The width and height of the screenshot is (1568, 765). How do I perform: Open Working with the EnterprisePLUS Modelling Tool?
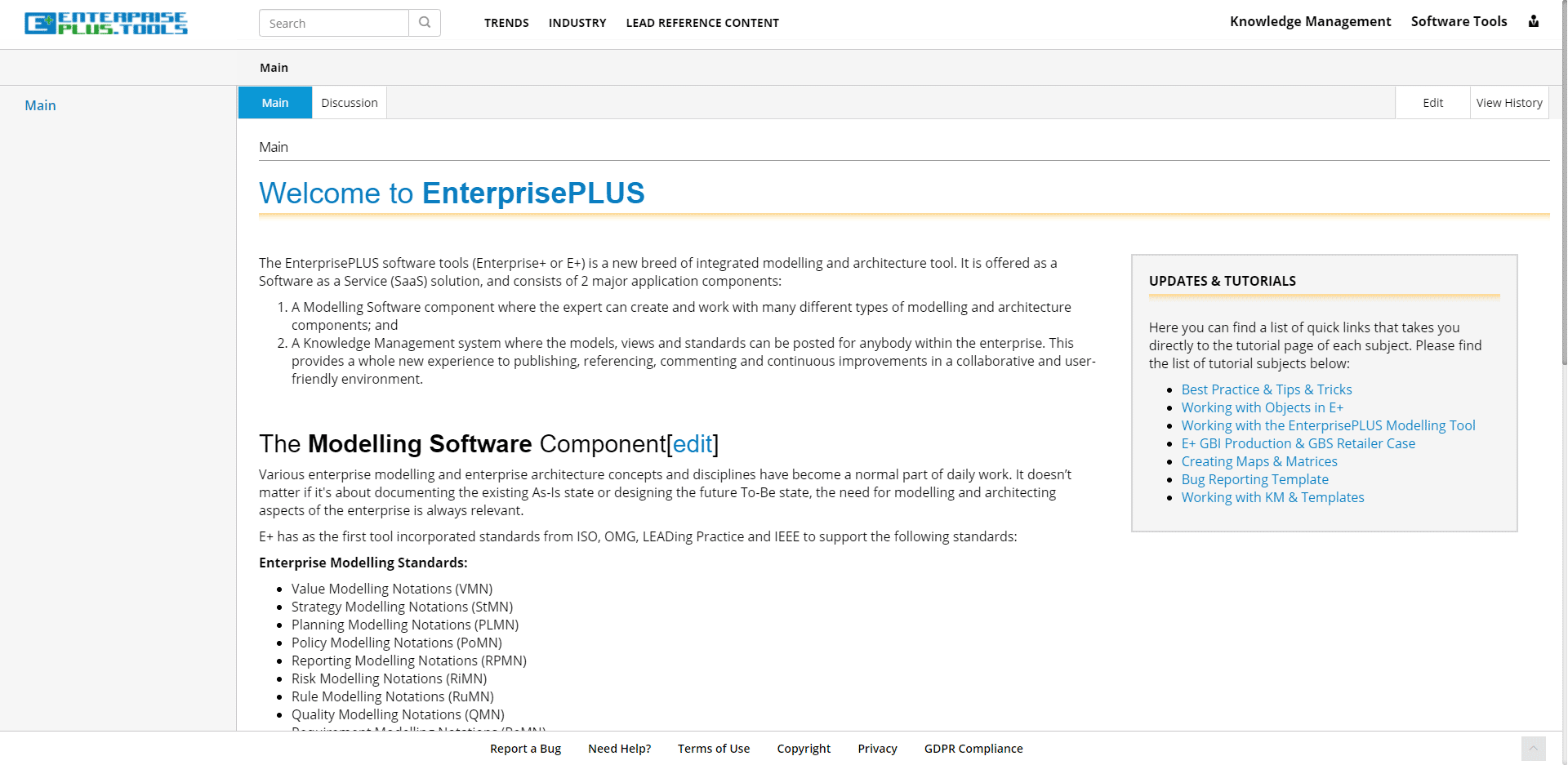click(1329, 425)
